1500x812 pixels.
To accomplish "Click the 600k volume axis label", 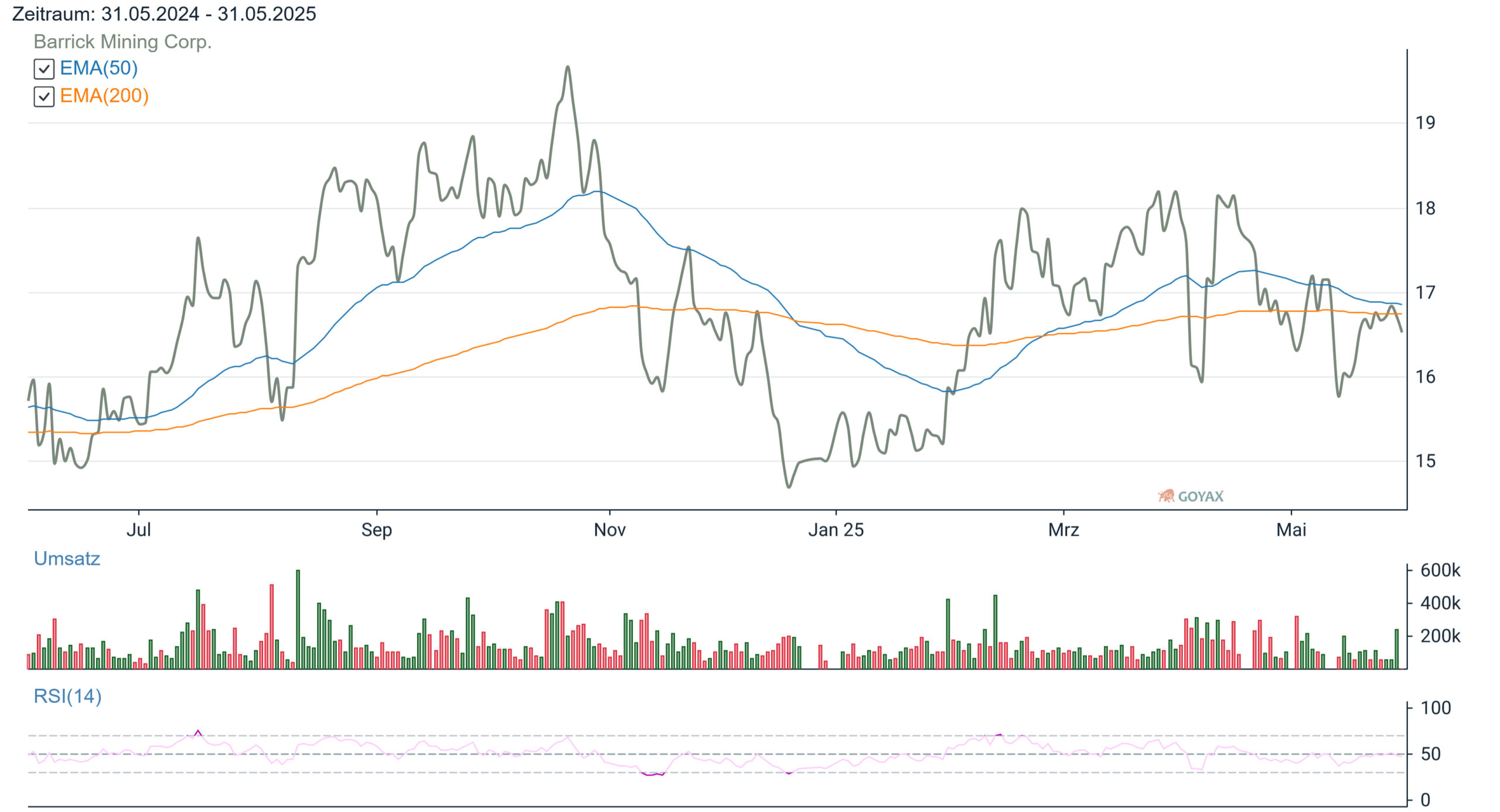I will tap(1440, 570).
